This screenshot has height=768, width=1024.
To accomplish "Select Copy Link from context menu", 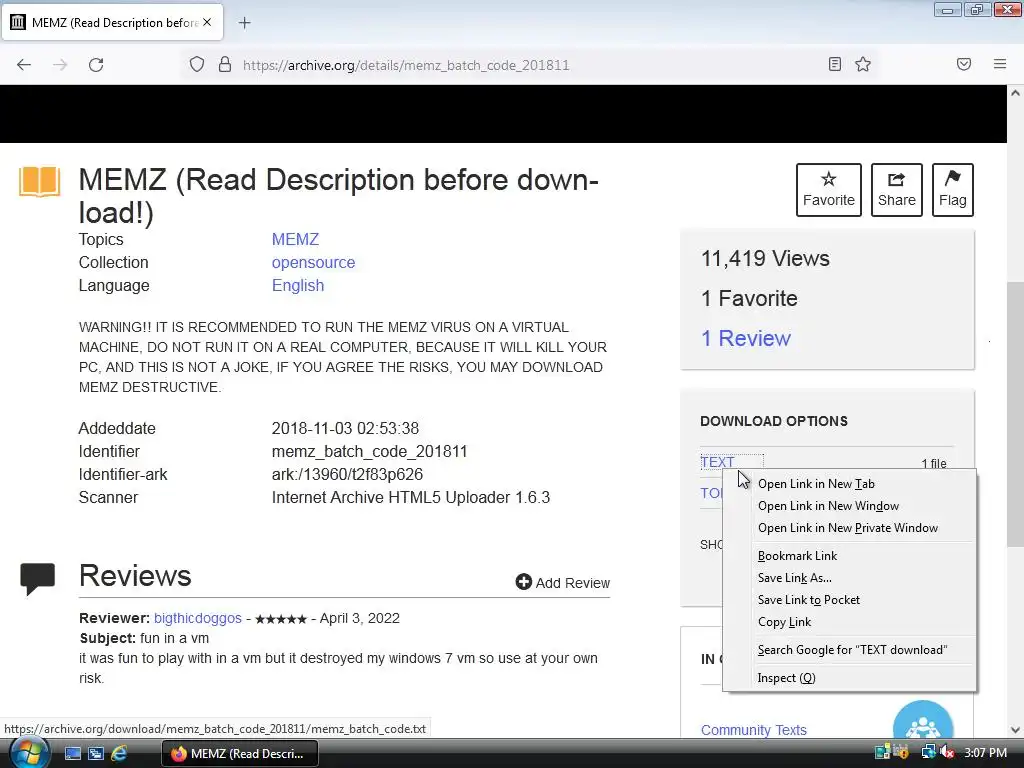I will point(849,622).
